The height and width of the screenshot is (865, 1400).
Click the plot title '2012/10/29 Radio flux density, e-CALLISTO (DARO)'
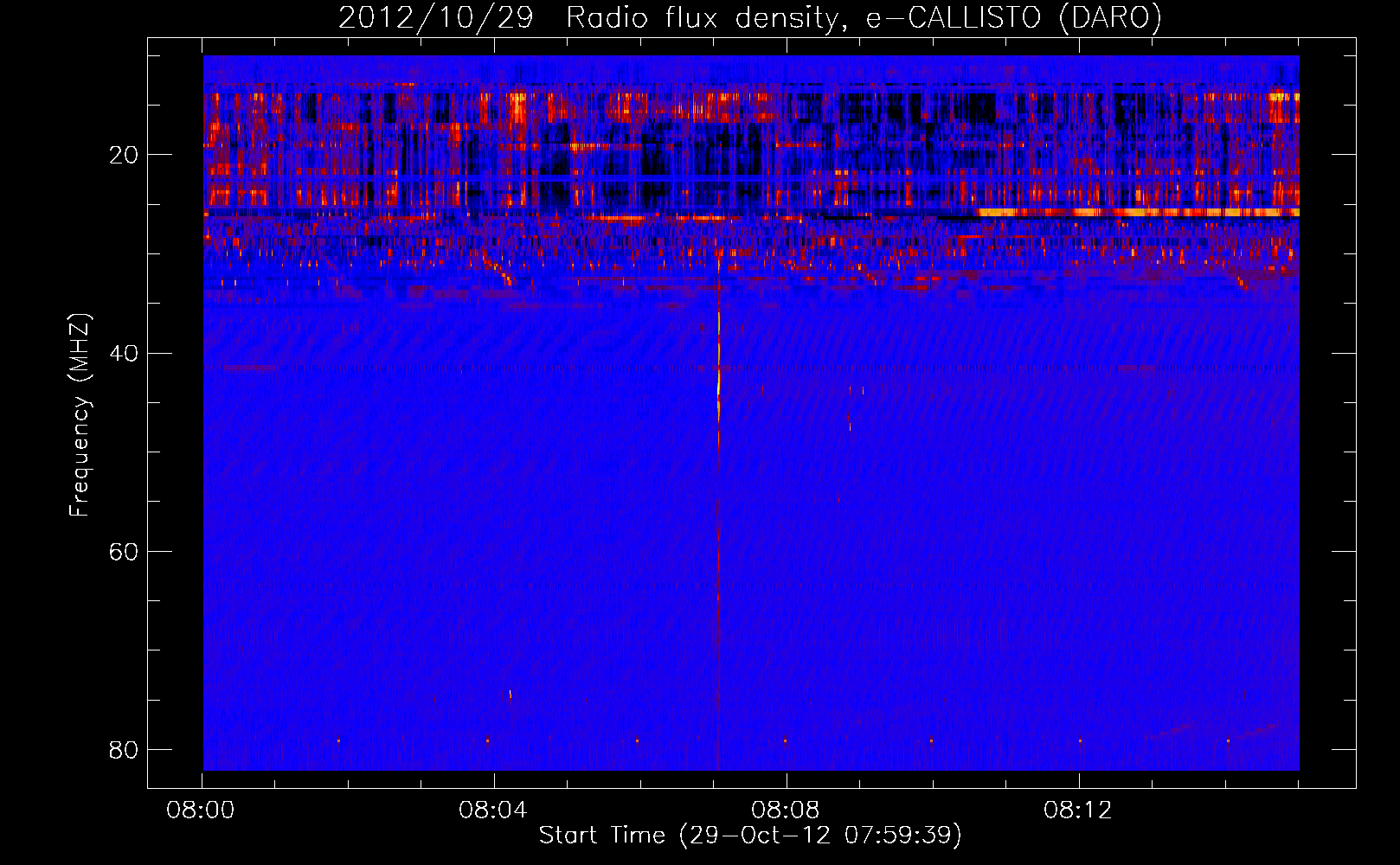tap(750, 17)
